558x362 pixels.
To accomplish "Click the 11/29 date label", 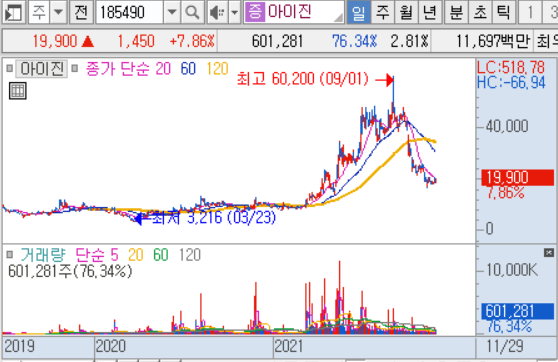I will click(505, 346).
